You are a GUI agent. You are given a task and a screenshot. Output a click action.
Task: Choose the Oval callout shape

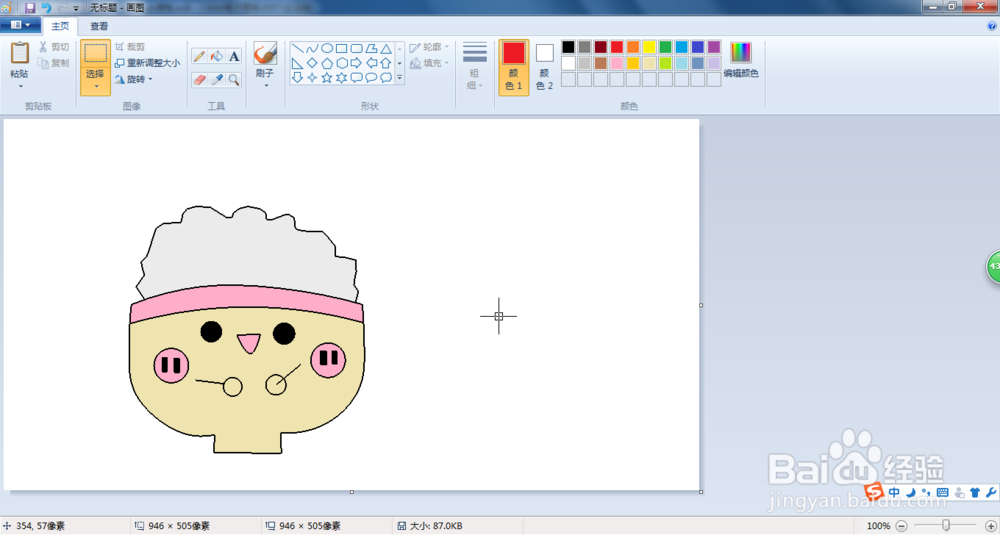pyautogui.click(x=371, y=78)
